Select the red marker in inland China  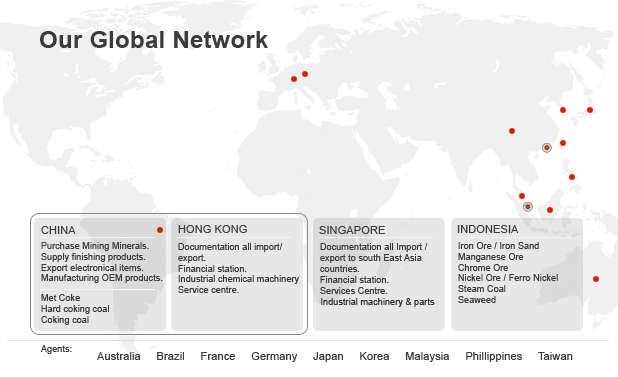512,131
